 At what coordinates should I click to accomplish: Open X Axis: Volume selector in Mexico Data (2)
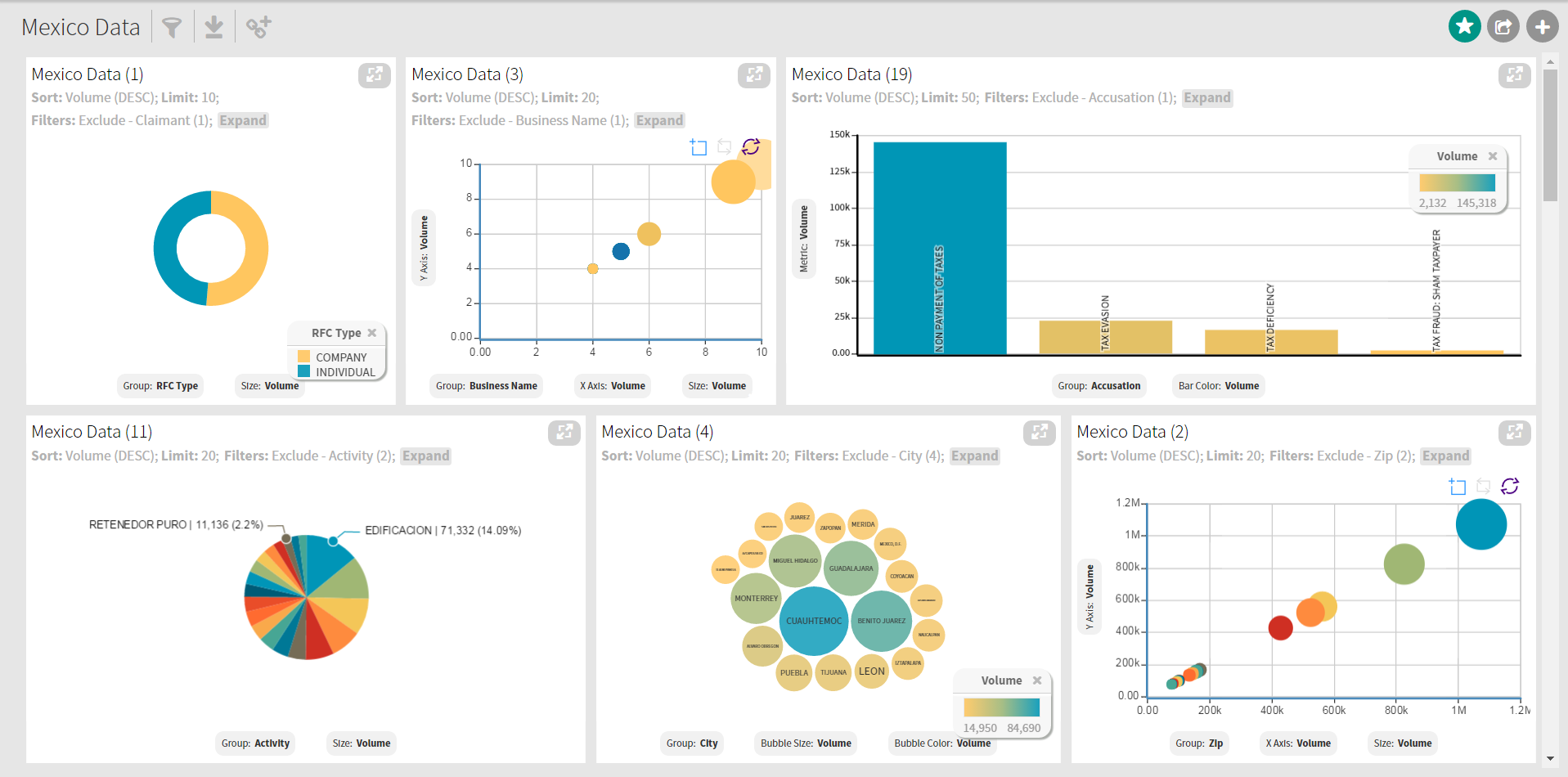[1298, 743]
